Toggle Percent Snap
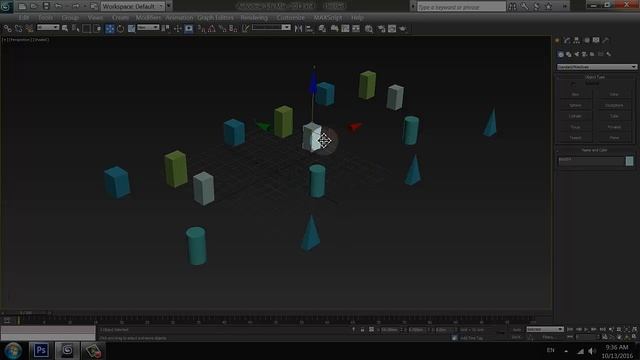The image size is (640, 360). tap(222, 29)
